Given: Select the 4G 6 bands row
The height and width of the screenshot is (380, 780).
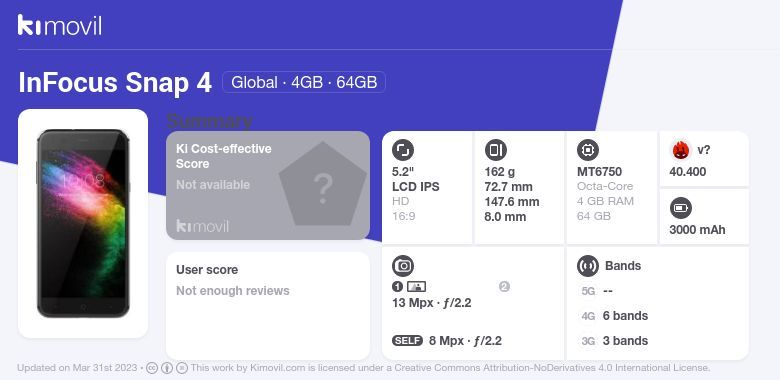Looking at the screenshot, I should coord(614,316).
